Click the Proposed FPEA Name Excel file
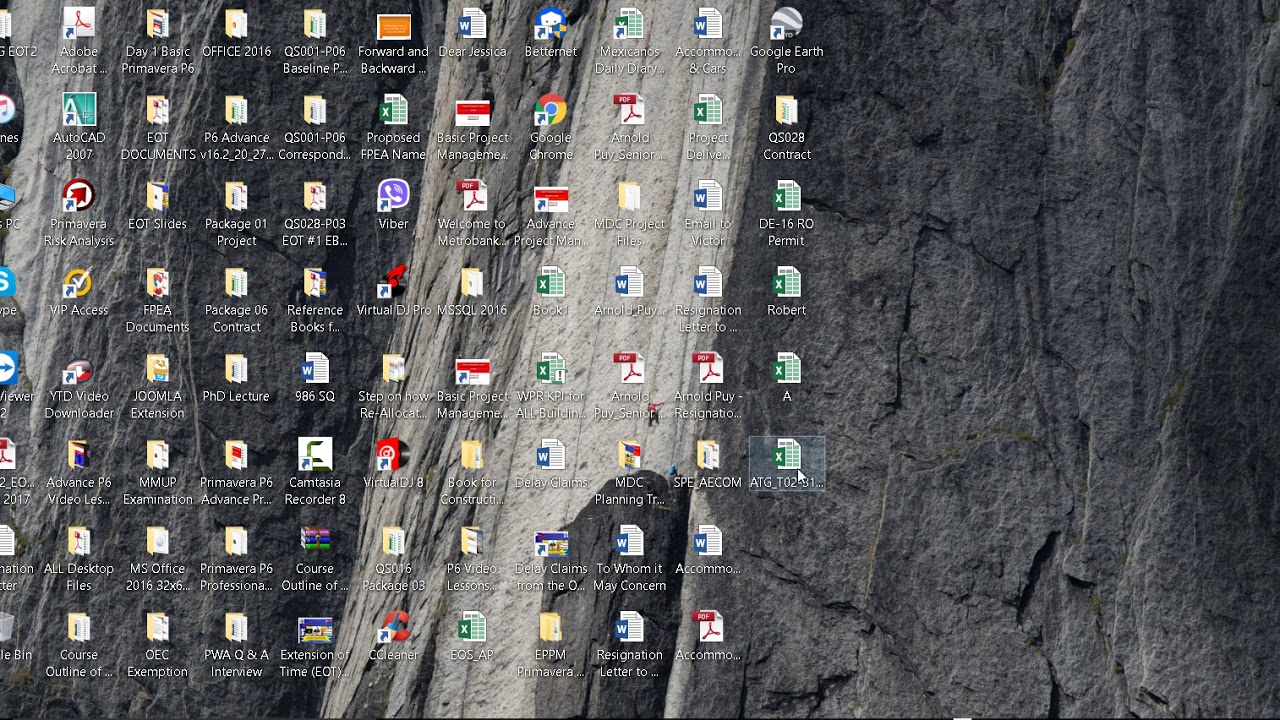Screen dimensions: 1280x720 click(x=393, y=110)
